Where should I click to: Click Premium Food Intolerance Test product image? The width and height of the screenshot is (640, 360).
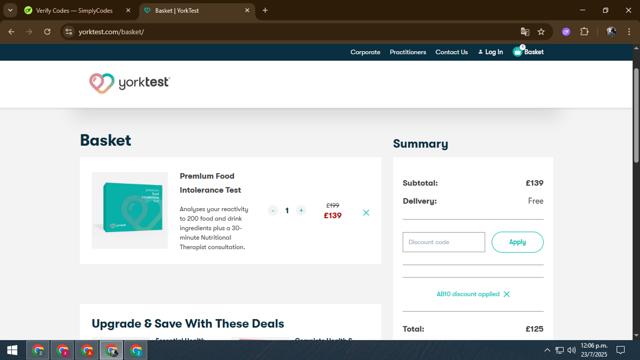(130, 210)
